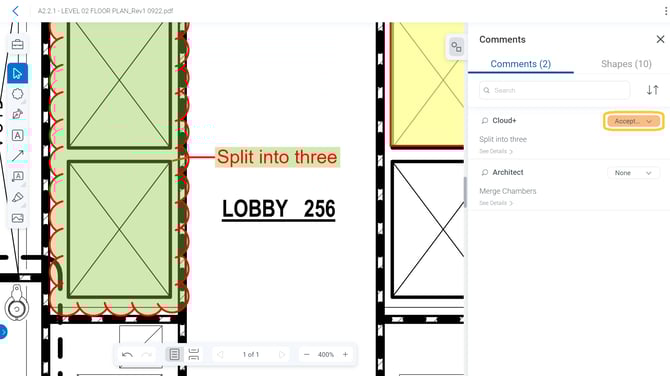The height and width of the screenshot is (376, 670).
Task: Toggle single page view mode
Action: 174,355
